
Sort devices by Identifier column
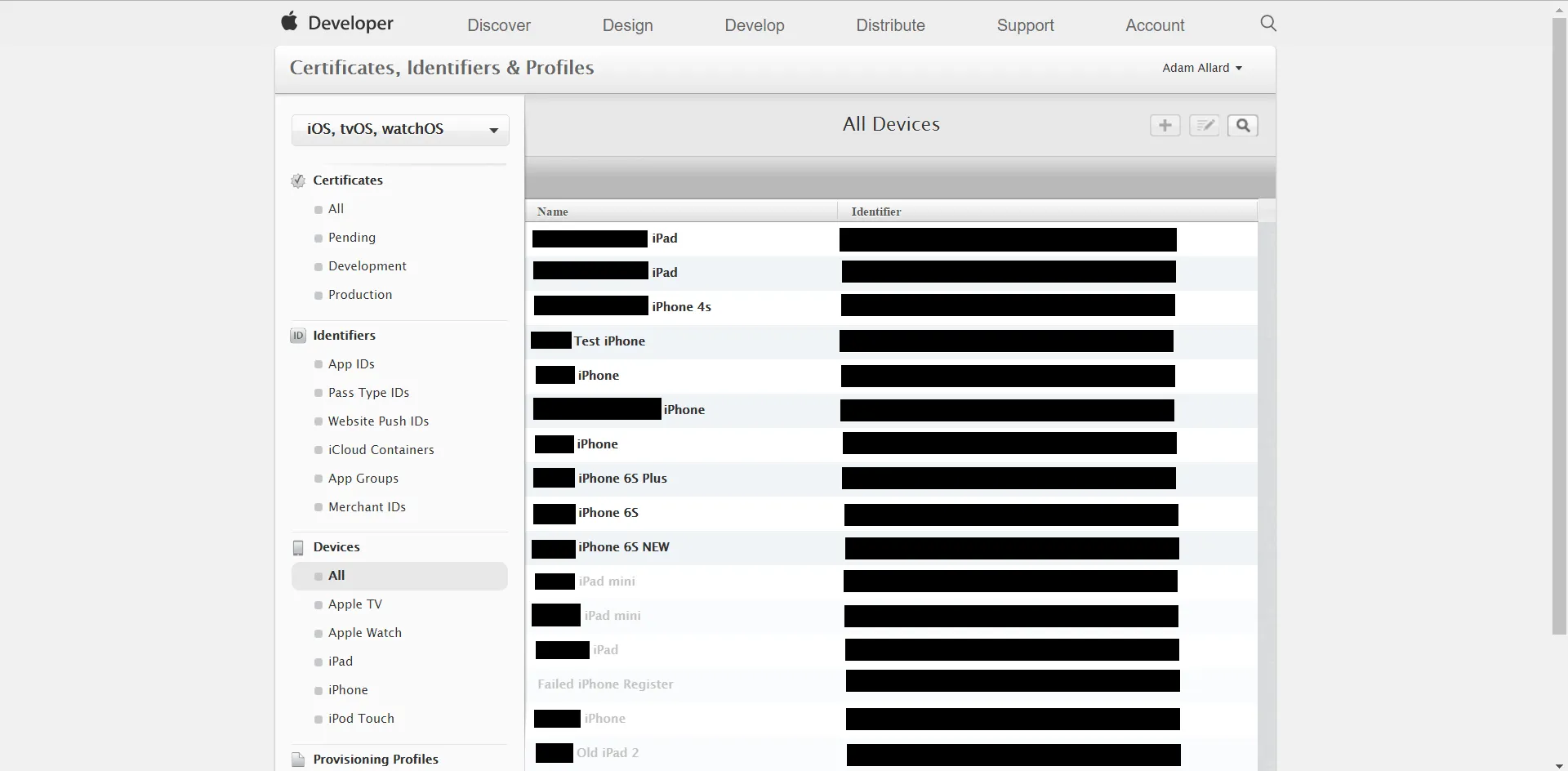pyautogui.click(x=1048, y=212)
